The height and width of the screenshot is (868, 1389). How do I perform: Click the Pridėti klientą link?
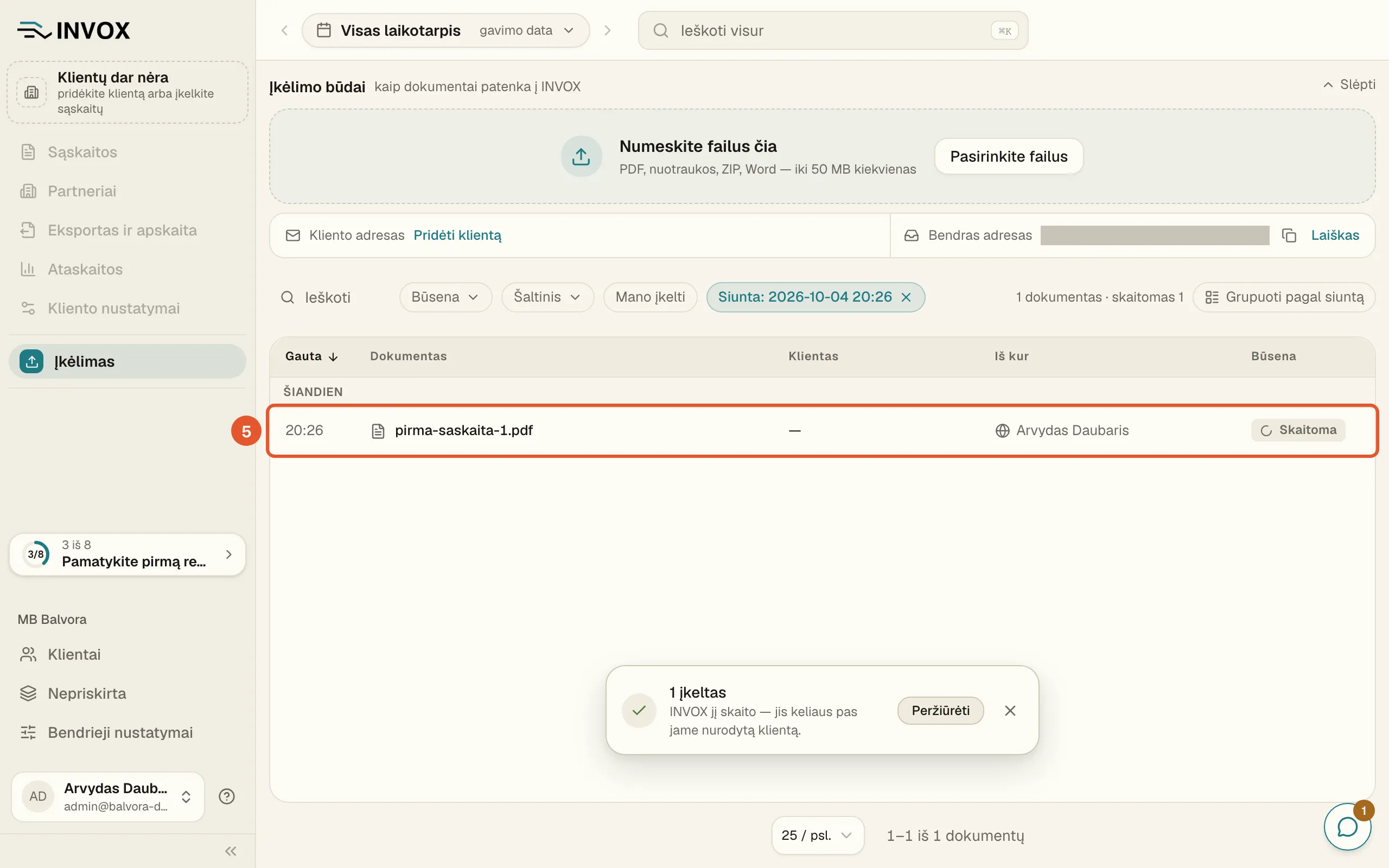[x=457, y=235]
